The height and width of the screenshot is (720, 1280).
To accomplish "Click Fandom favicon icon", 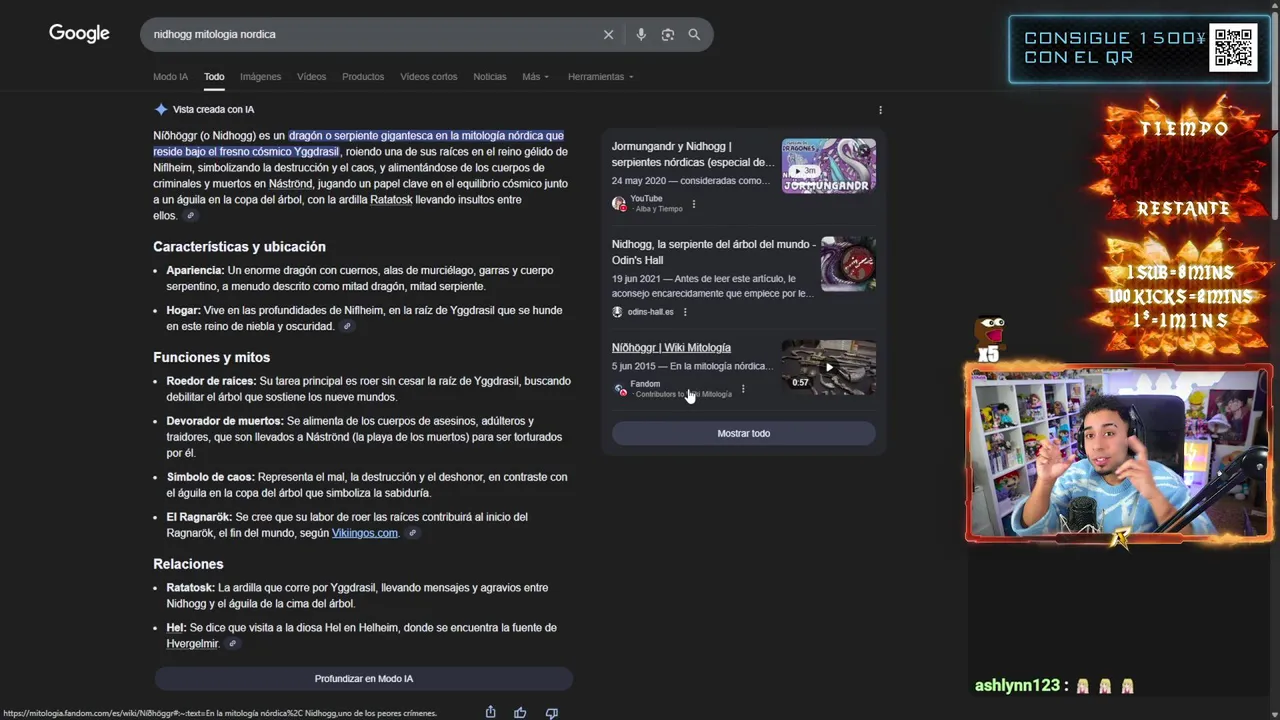I will pyautogui.click(x=620, y=389).
